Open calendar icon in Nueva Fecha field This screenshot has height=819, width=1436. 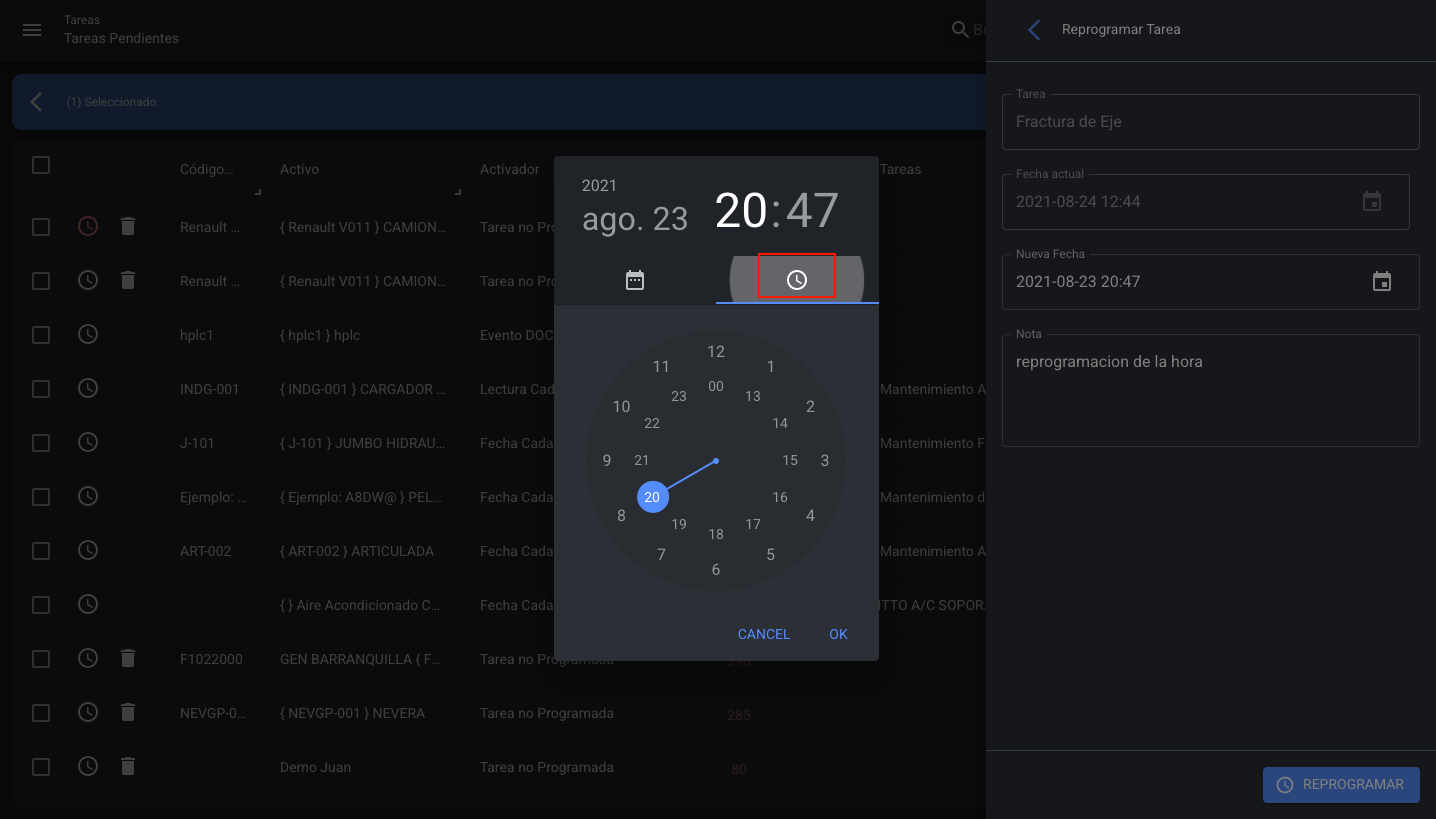[1382, 282]
